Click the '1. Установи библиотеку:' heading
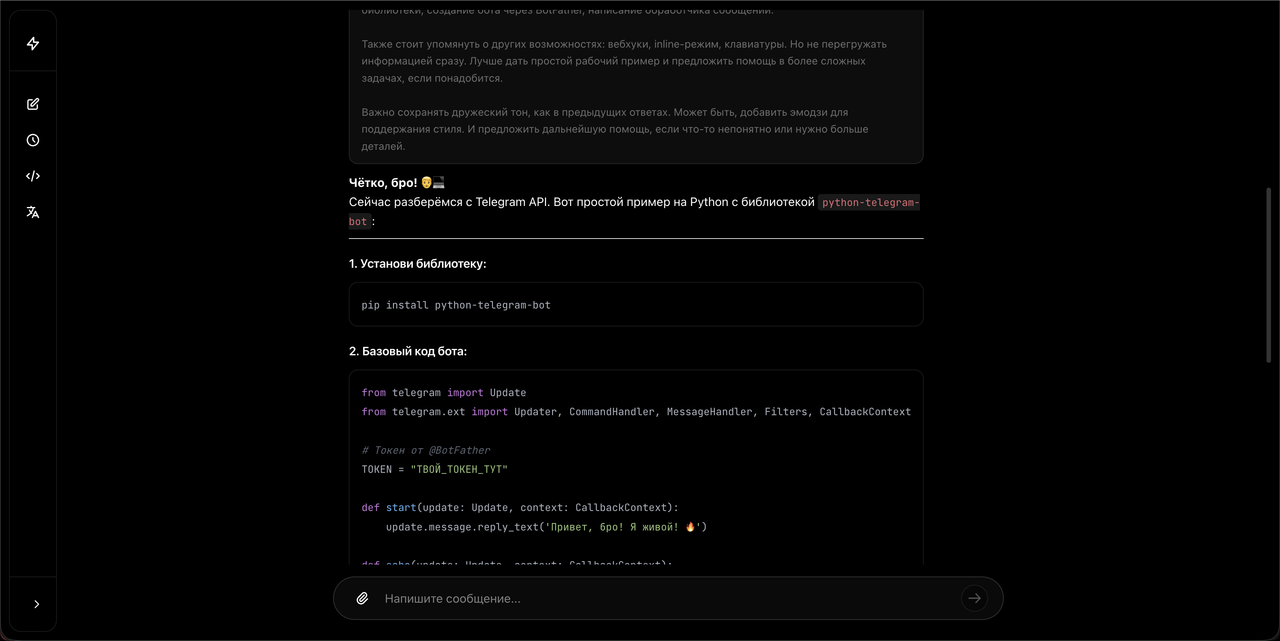The height and width of the screenshot is (641, 1280). pos(418,264)
